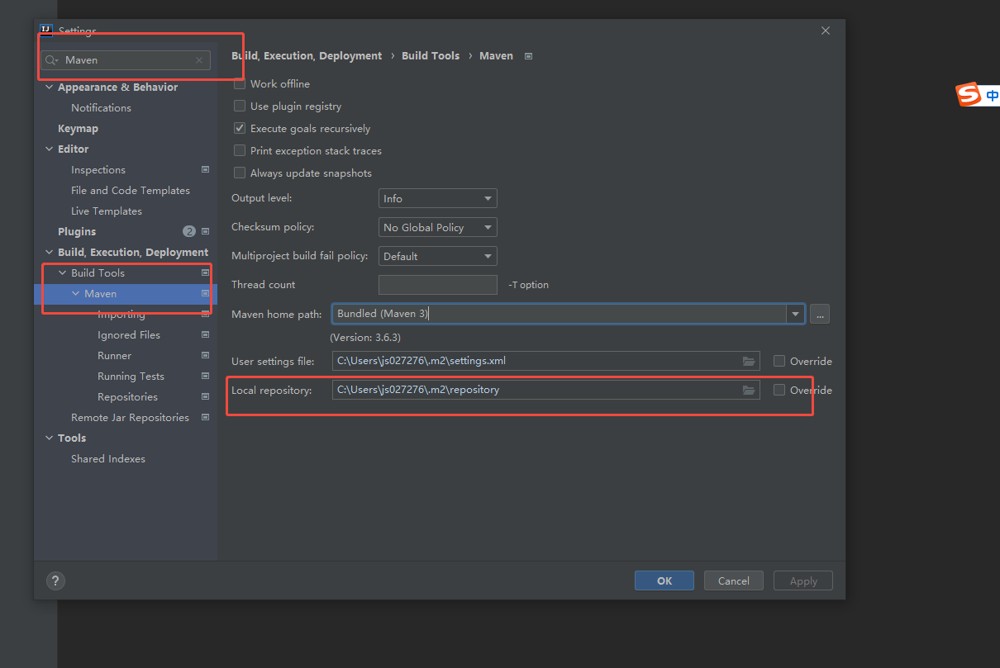Open Plugins settings page

[77, 232]
